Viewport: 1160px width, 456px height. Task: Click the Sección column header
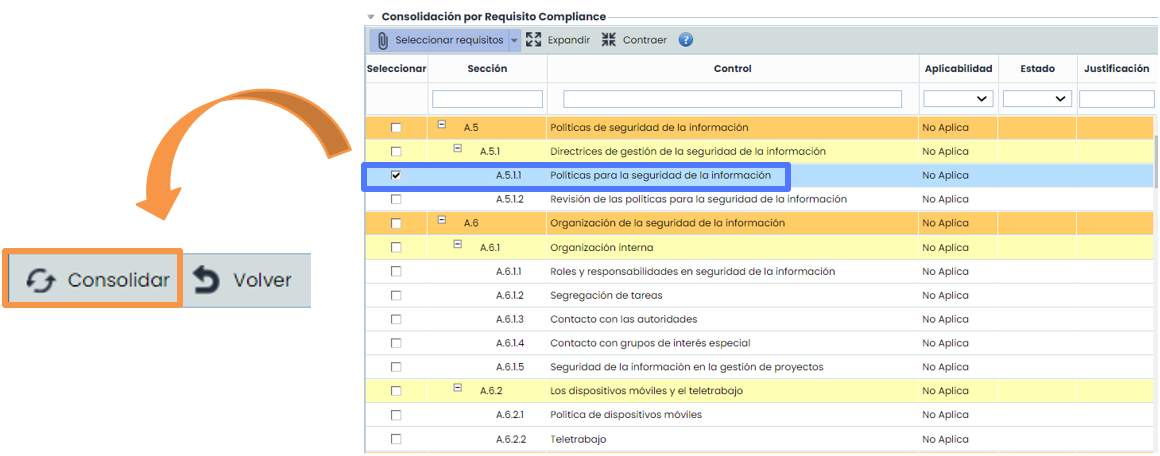pos(488,69)
